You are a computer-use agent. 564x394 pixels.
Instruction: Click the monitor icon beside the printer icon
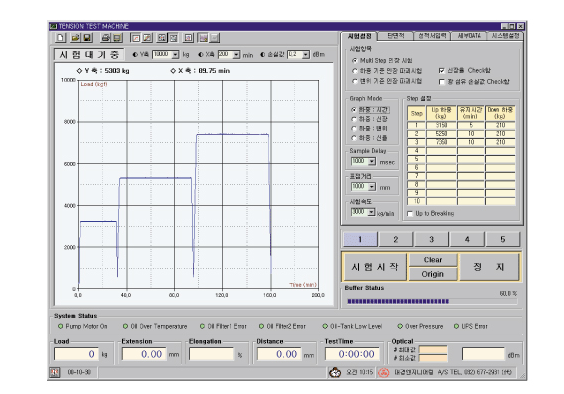[x=117, y=37]
